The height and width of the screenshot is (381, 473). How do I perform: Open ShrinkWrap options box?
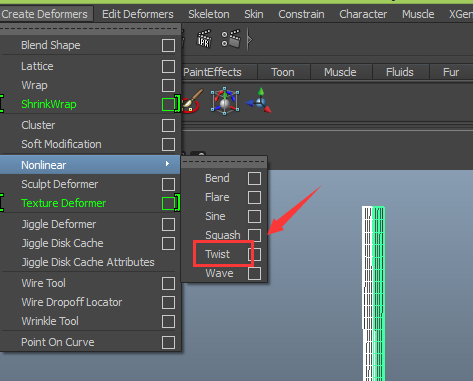pyautogui.click(x=168, y=104)
